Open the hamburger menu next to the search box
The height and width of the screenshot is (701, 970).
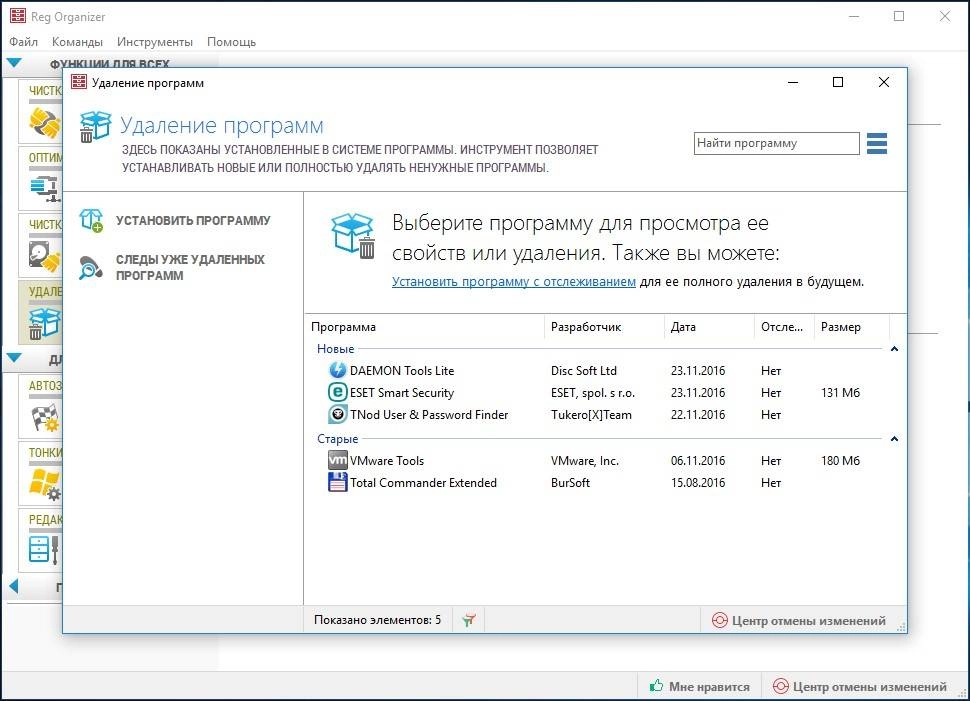(877, 143)
